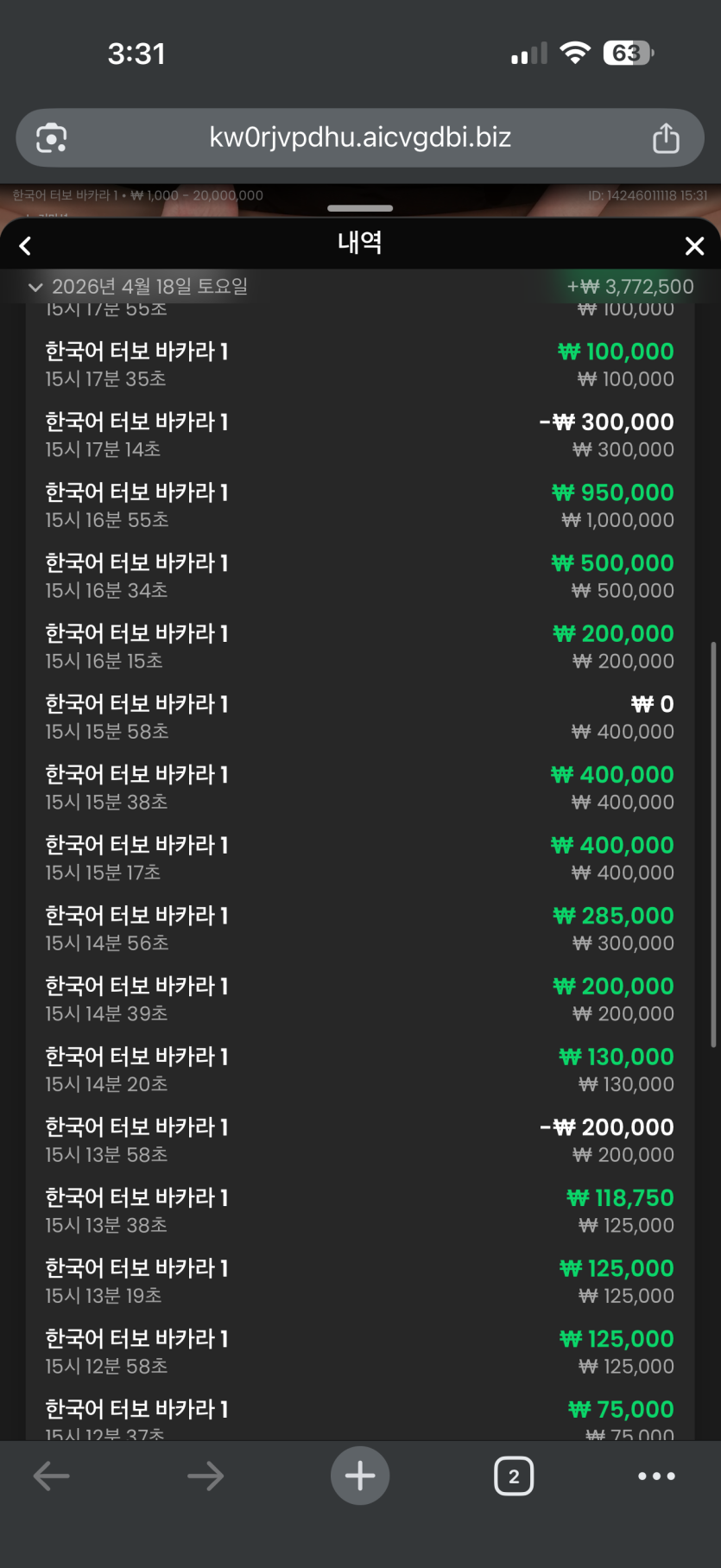Screen dimensions: 721x1568
Task: Go forward with browser forward arrow
Action: 206,1476
